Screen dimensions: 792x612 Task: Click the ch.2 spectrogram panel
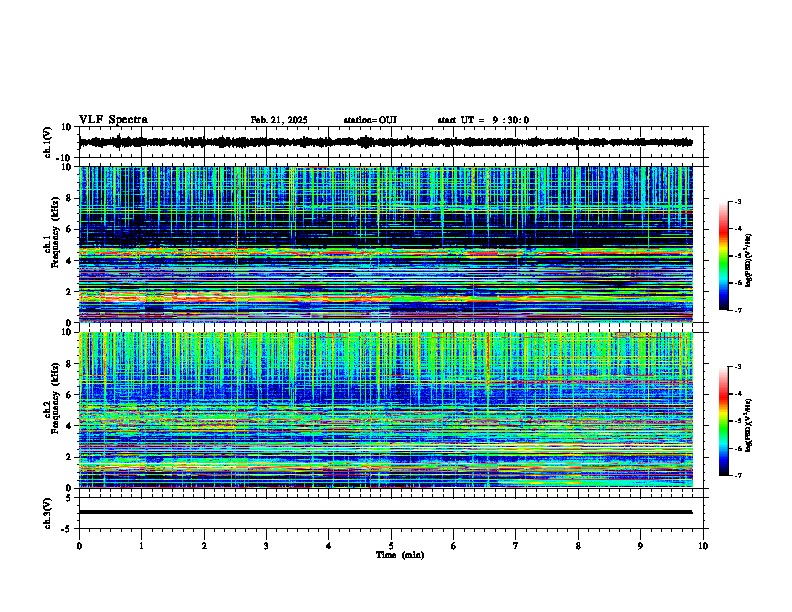[386, 410]
